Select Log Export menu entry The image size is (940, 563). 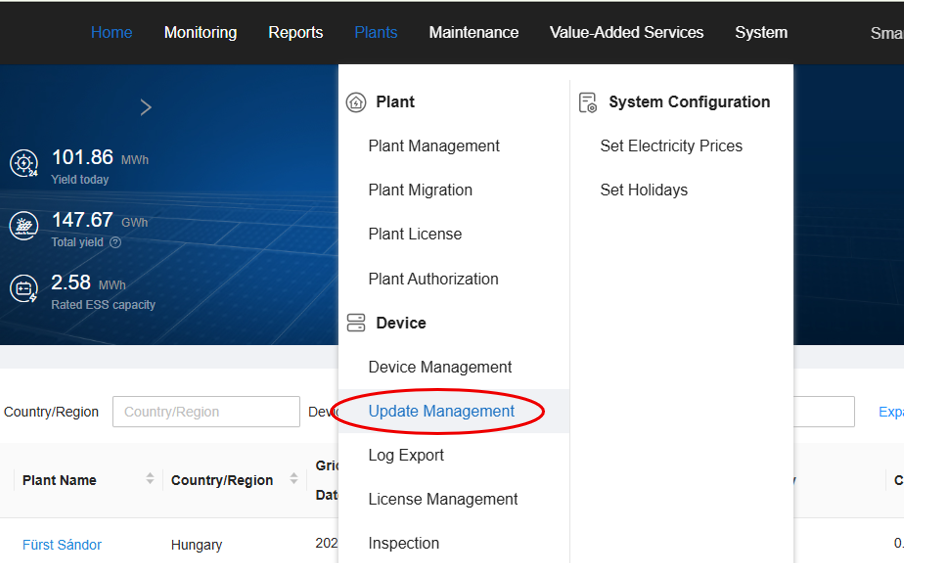(x=406, y=455)
